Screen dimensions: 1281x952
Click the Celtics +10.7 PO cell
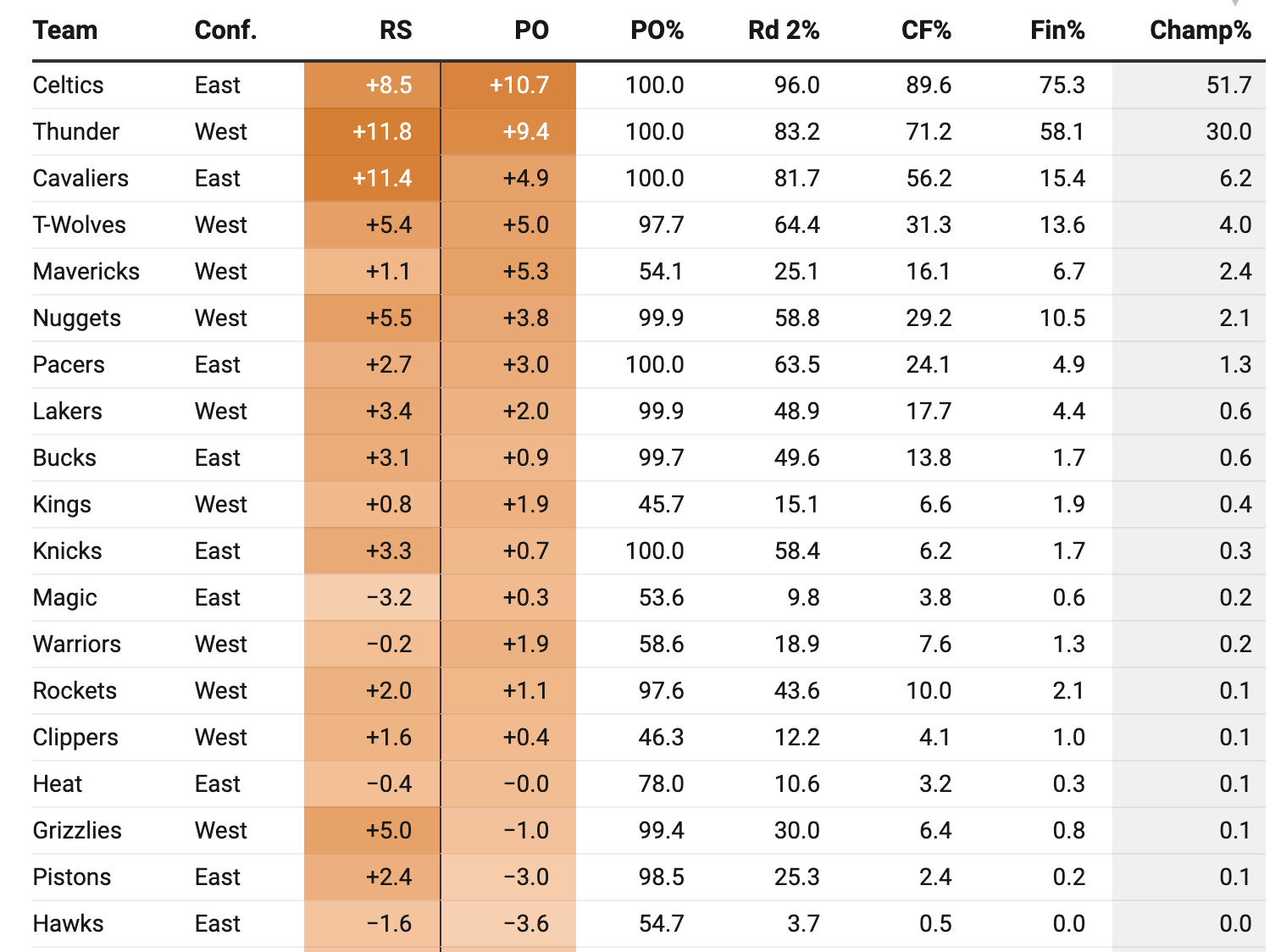point(518,86)
